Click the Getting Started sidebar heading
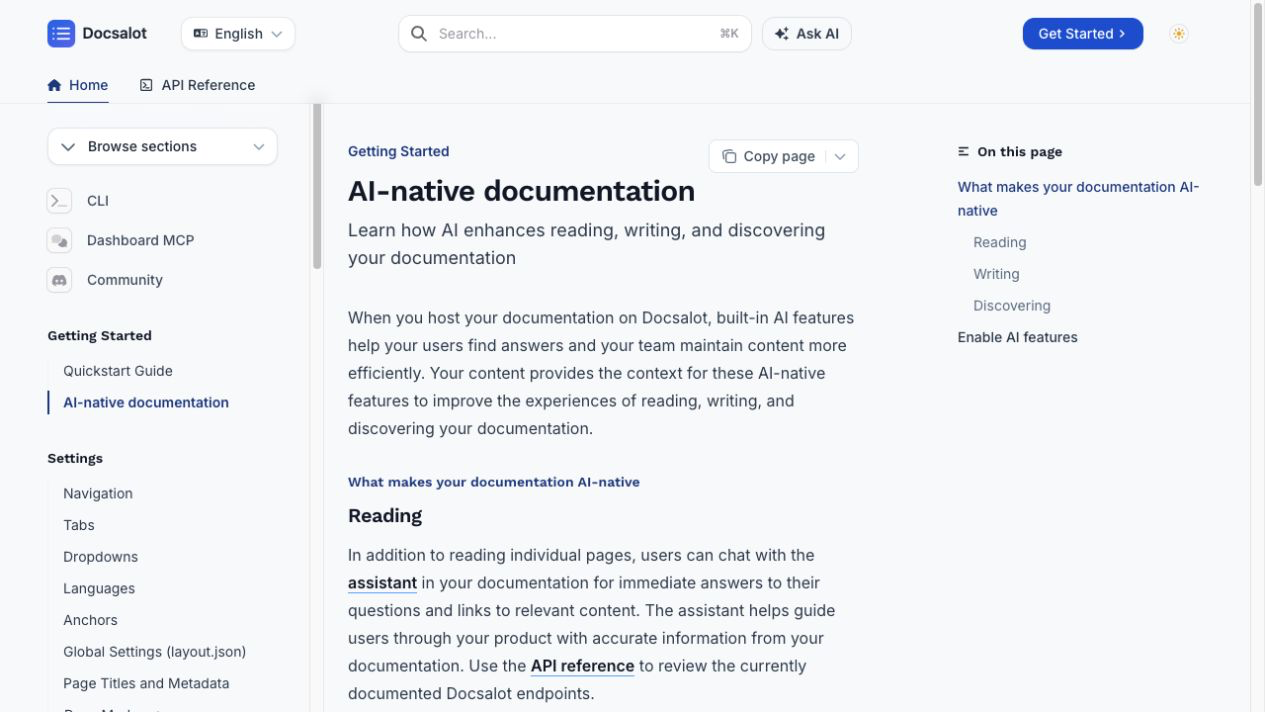Screen dimensions: 1265x712 tap(99, 336)
